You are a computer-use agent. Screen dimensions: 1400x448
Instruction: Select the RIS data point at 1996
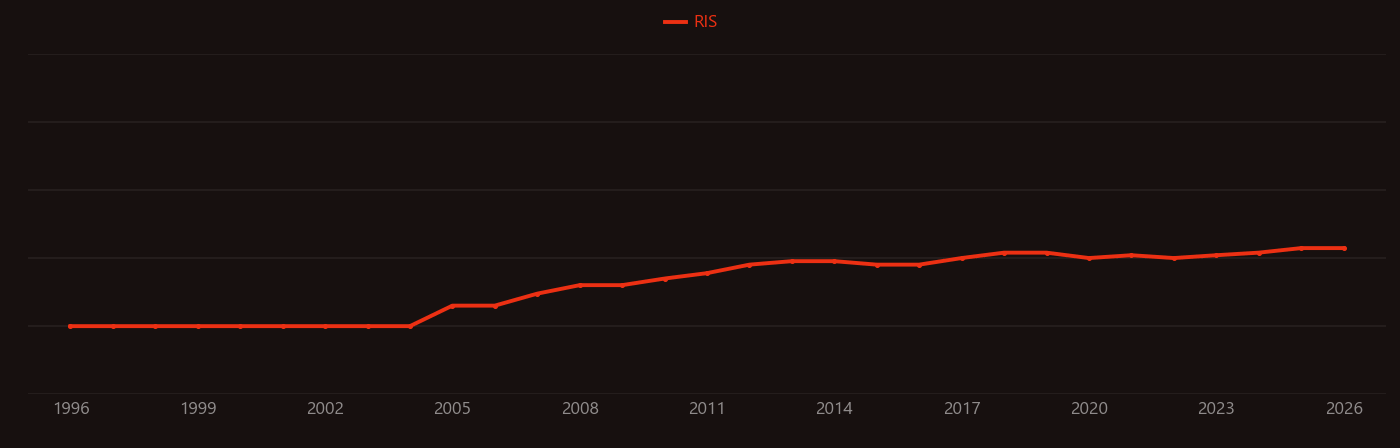(70, 326)
